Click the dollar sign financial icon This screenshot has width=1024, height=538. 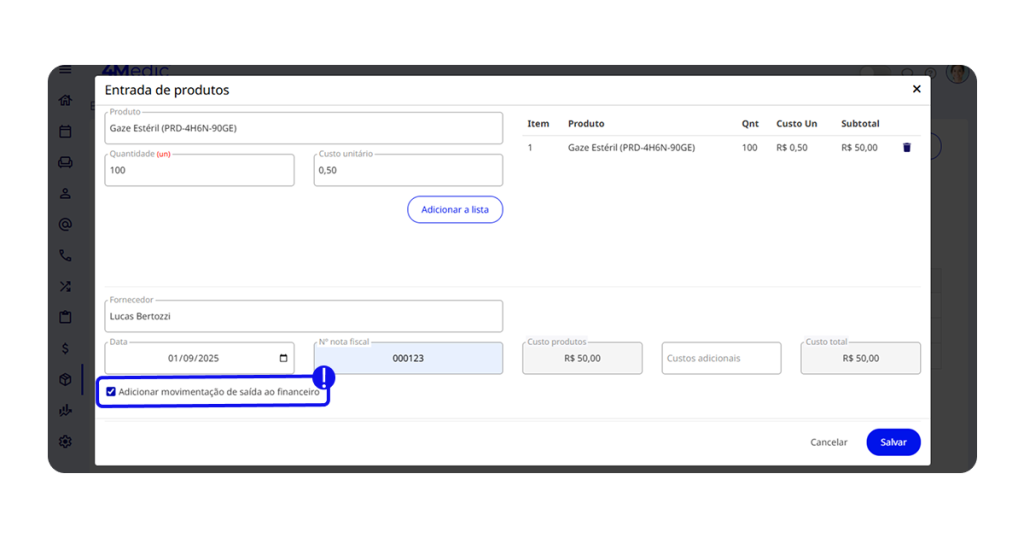tap(65, 348)
